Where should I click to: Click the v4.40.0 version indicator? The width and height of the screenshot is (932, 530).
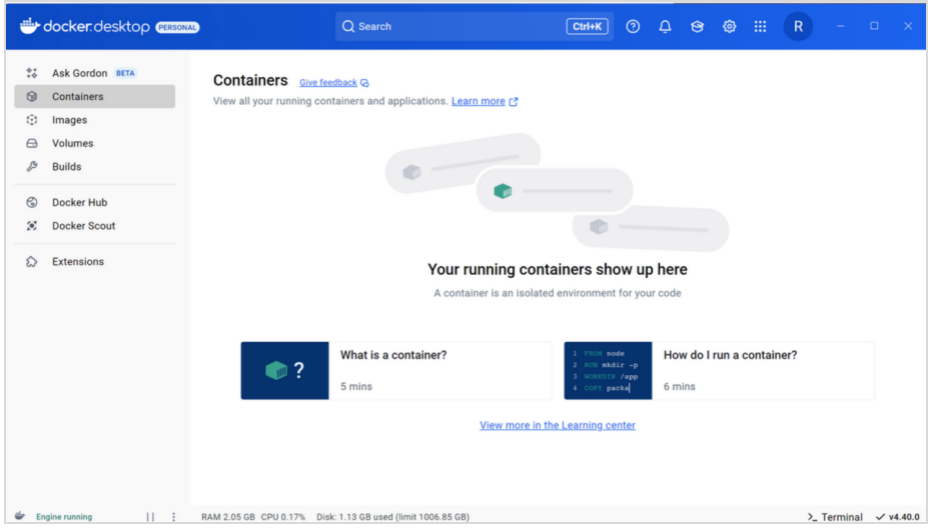[898, 517]
